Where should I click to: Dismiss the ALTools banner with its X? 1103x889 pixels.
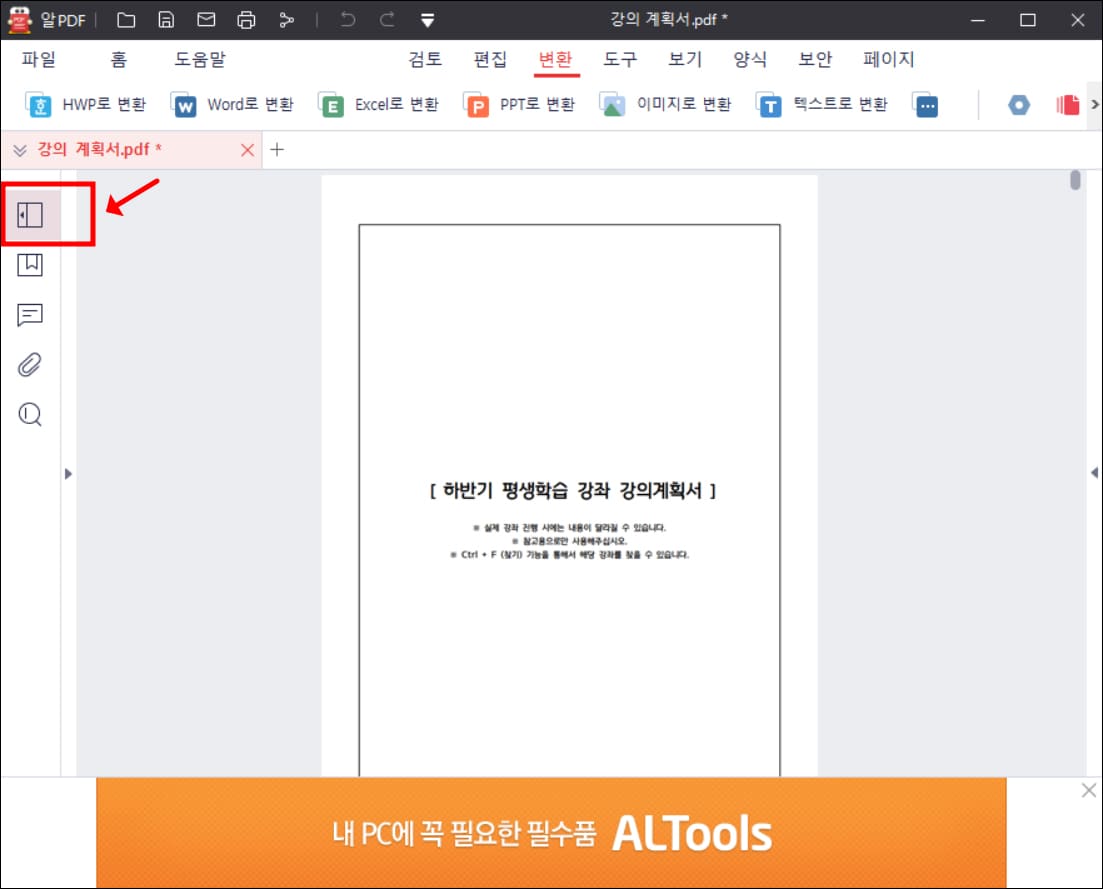pyautogui.click(x=1088, y=790)
